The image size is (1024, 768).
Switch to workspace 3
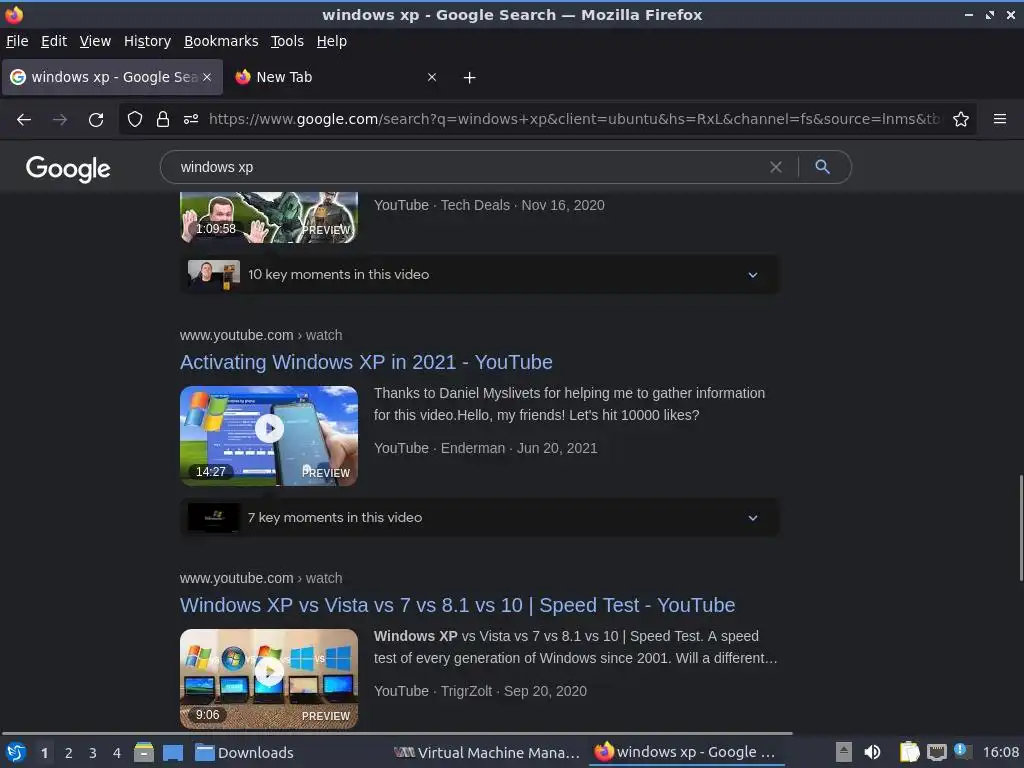pos(93,753)
